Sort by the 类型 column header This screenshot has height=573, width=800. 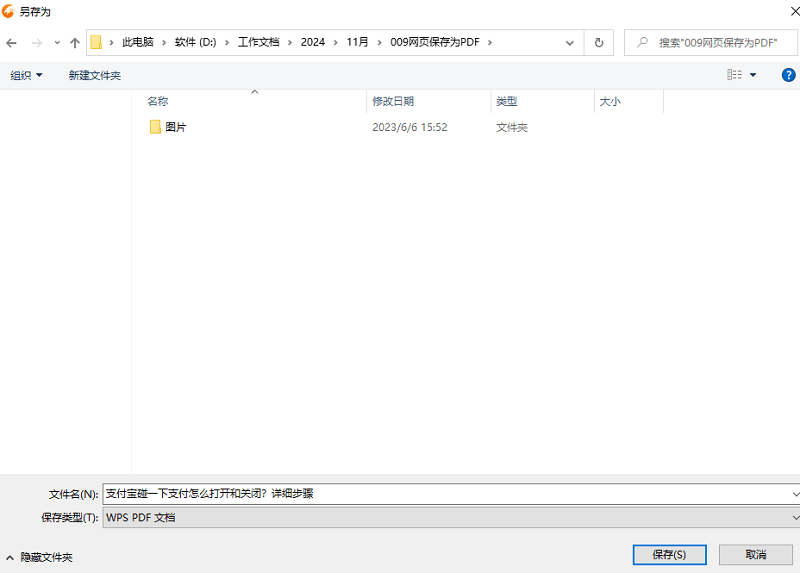click(x=507, y=101)
